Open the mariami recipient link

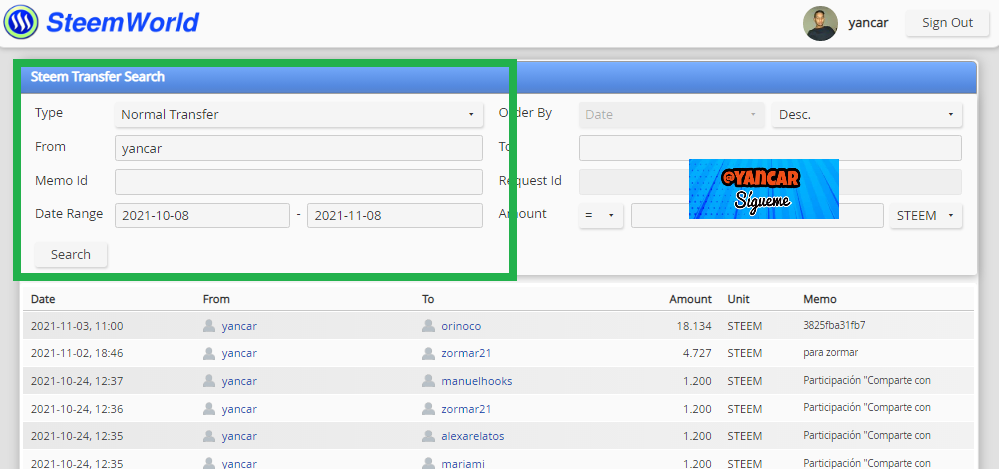point(463,463)
